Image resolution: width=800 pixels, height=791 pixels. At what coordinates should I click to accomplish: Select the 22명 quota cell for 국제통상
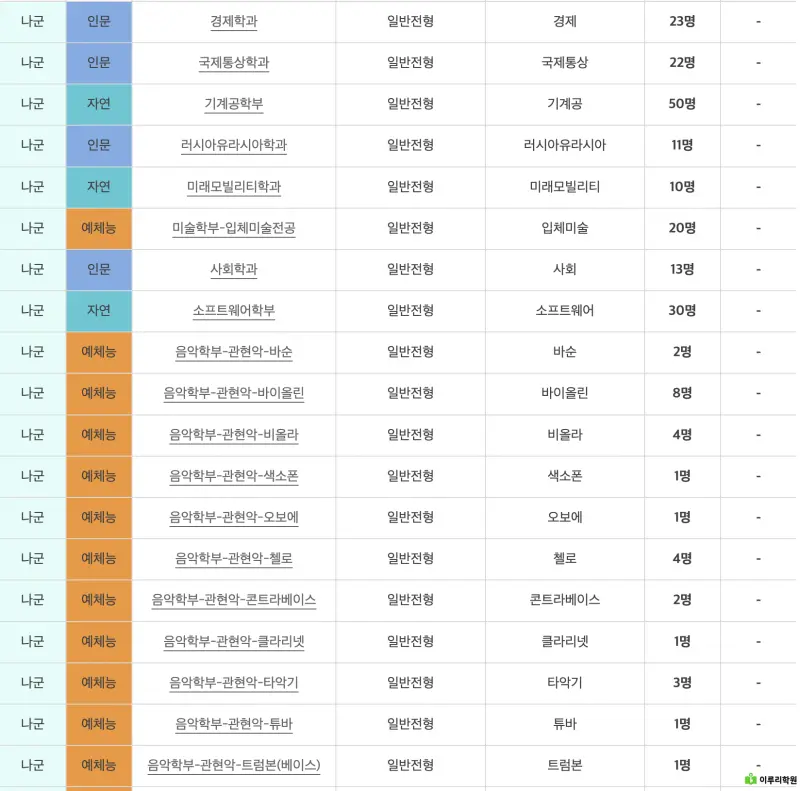click(x=682, y=63)
